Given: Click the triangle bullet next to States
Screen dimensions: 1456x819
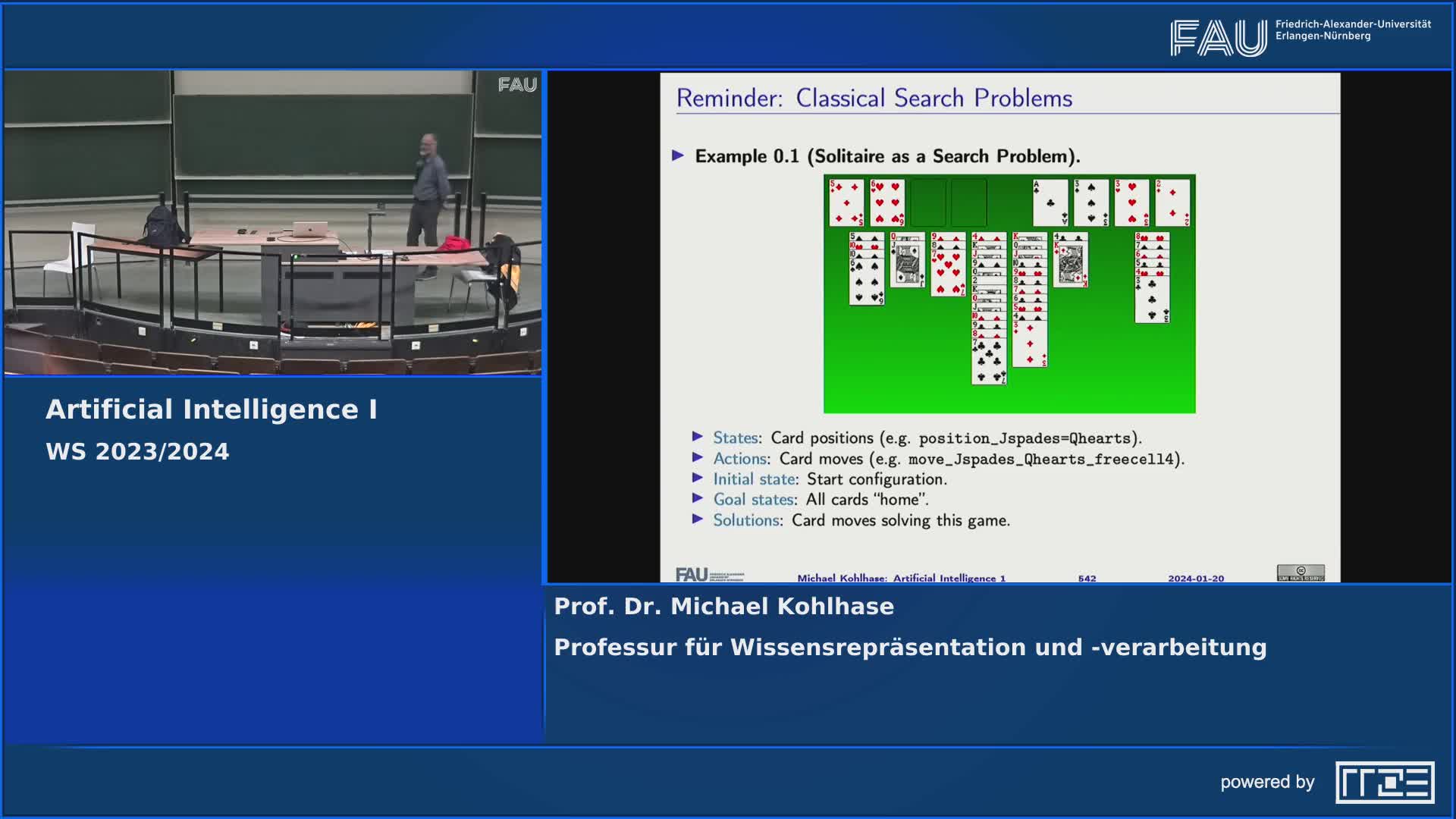Looking at the screenshot, I should 698,437.
